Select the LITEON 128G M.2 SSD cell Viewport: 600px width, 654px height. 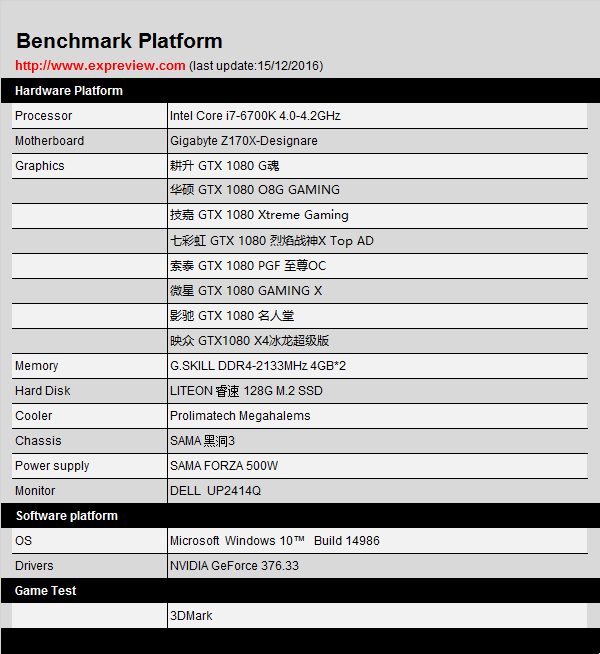tap(377, 391)
